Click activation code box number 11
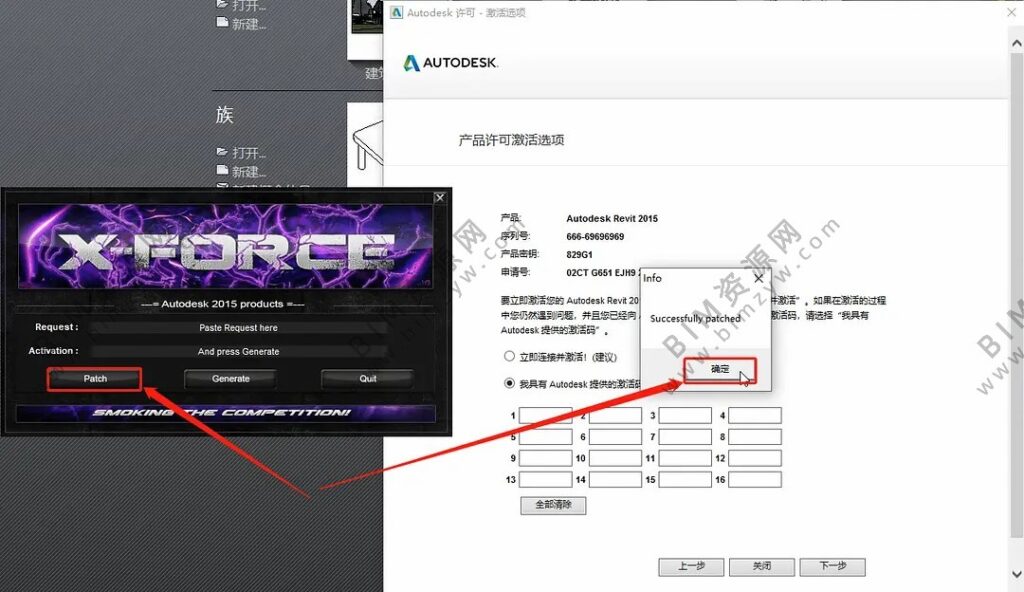The image size is (1024, 592). point(685,458)
